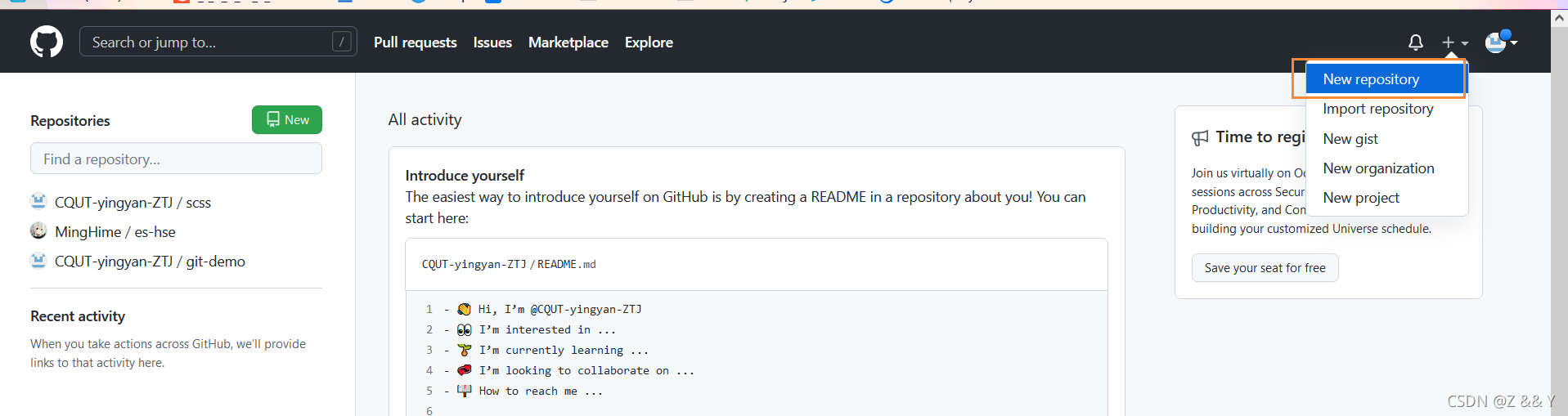Viewport: 1568px width, 416px height.
Task: Select New organization
Action: [1379, 168]
